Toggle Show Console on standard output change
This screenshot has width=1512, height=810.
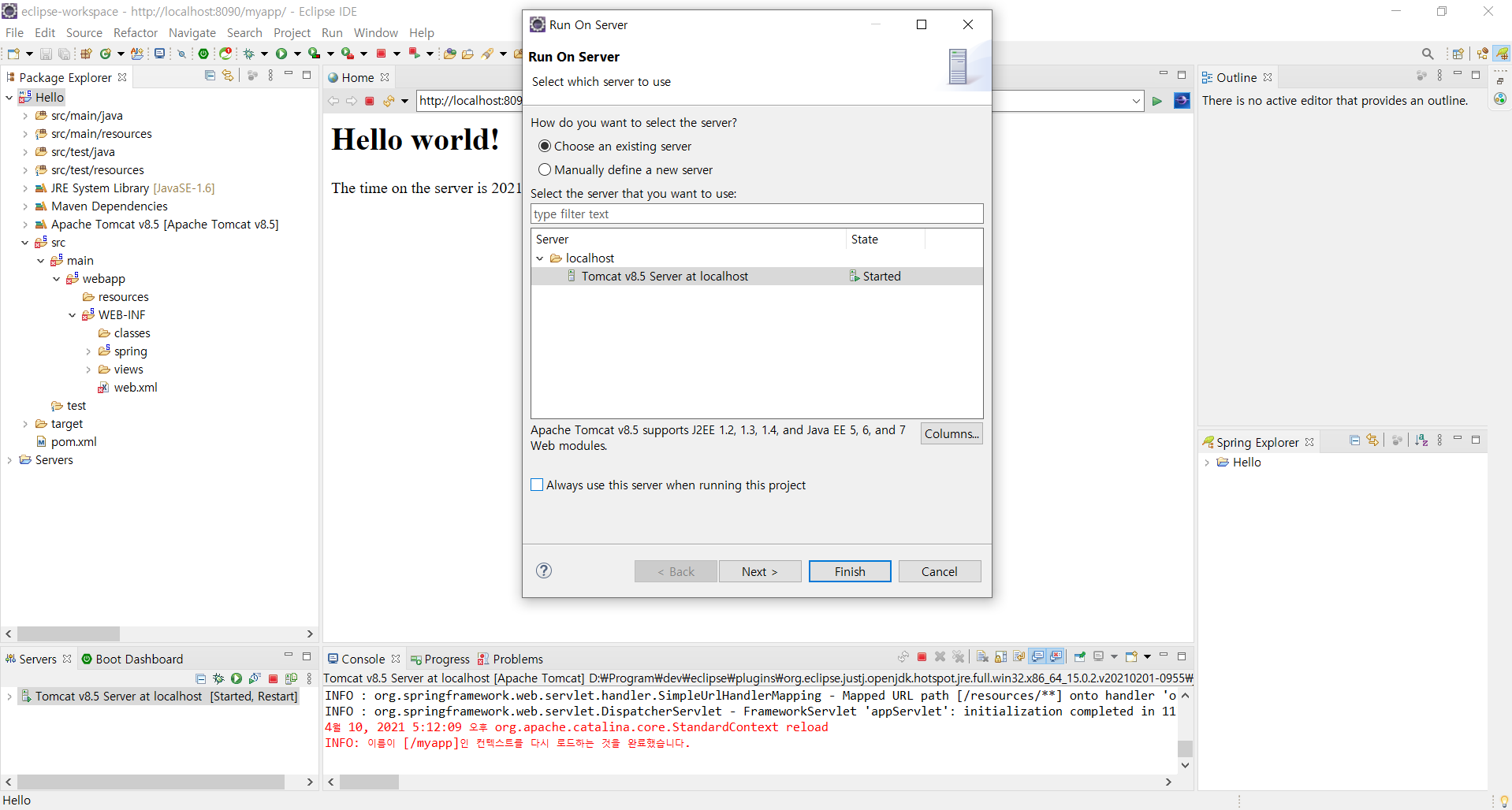coord(1037,657)
